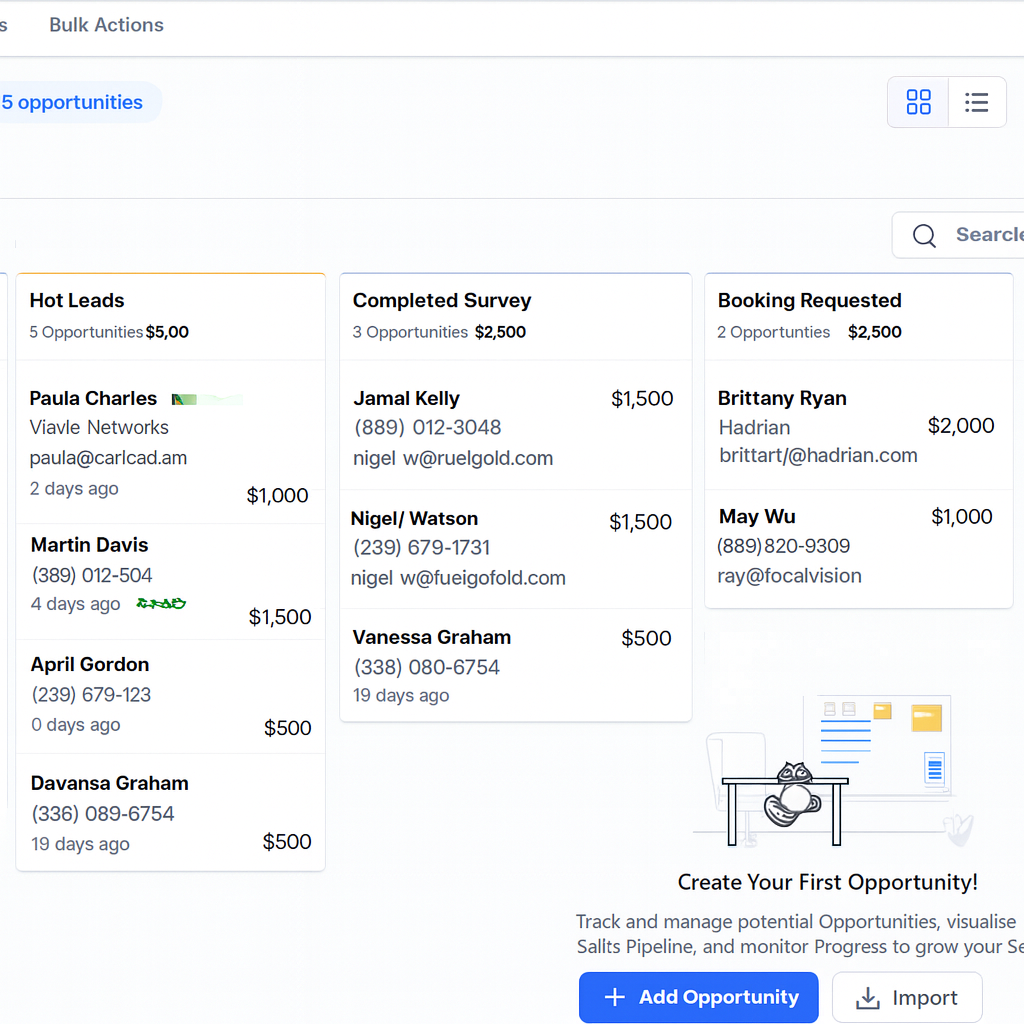Open the May Wu opportunity card

[858, 546]
